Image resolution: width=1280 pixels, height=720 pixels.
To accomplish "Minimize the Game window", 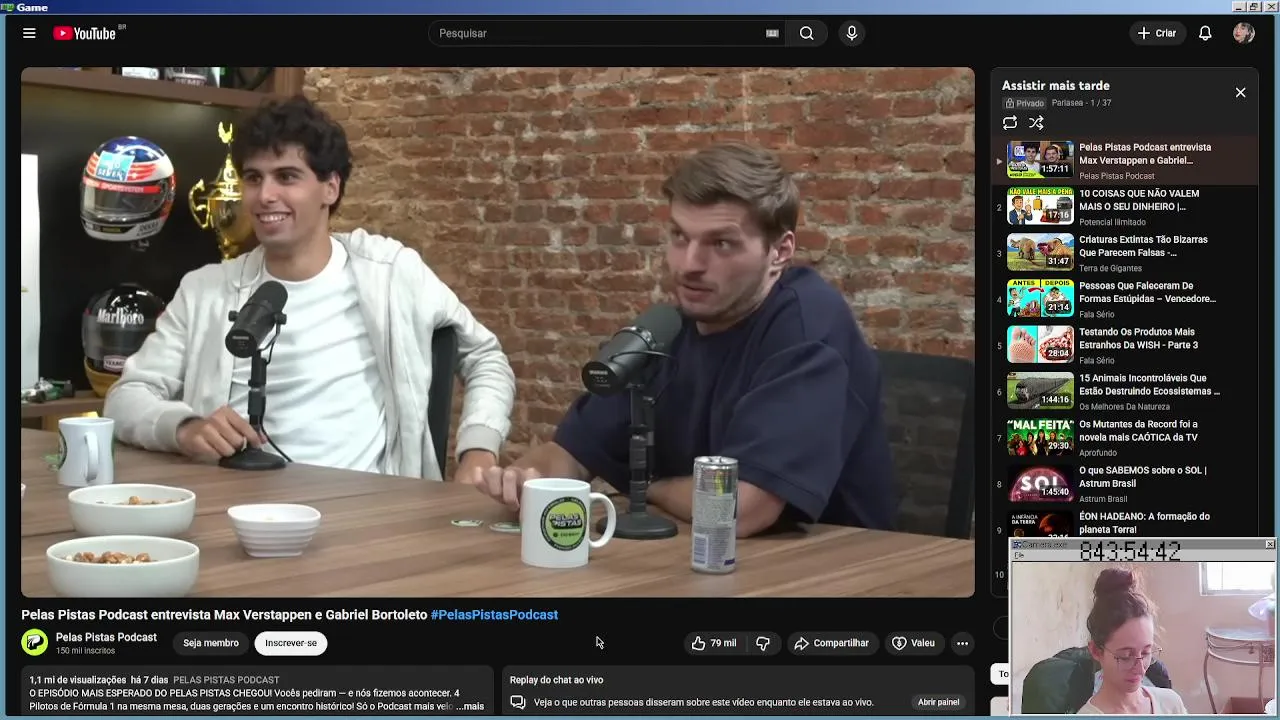I will click(x=1240, y=7).
